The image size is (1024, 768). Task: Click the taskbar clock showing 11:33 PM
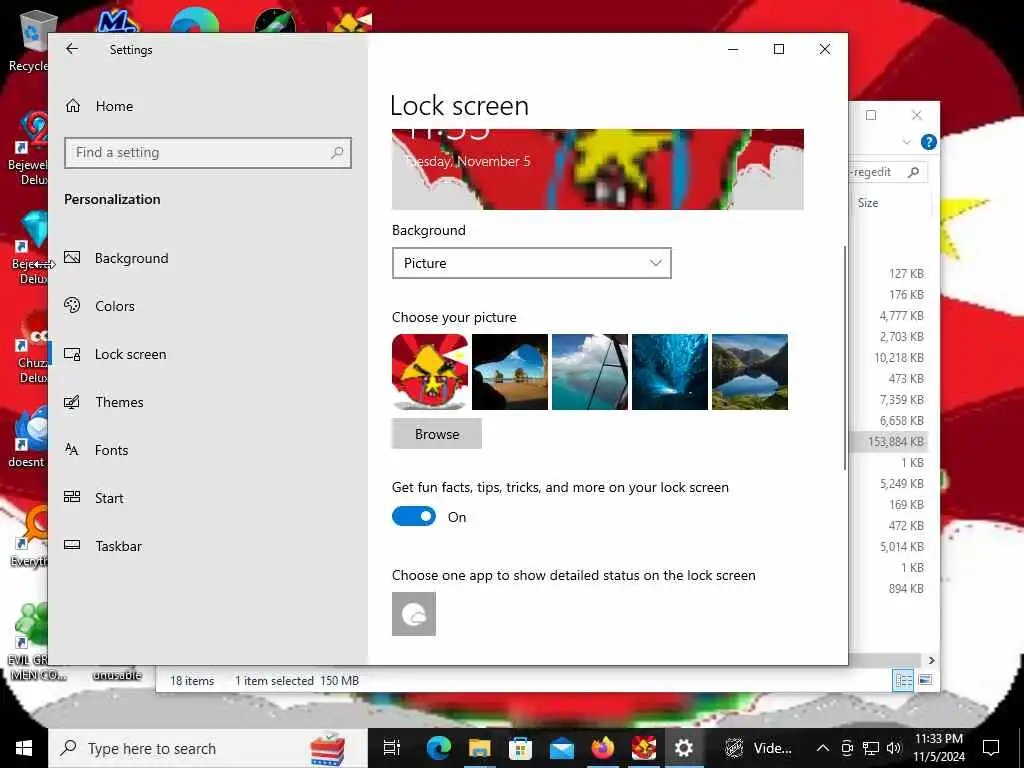pyautogui.click(x=938, y=748)
